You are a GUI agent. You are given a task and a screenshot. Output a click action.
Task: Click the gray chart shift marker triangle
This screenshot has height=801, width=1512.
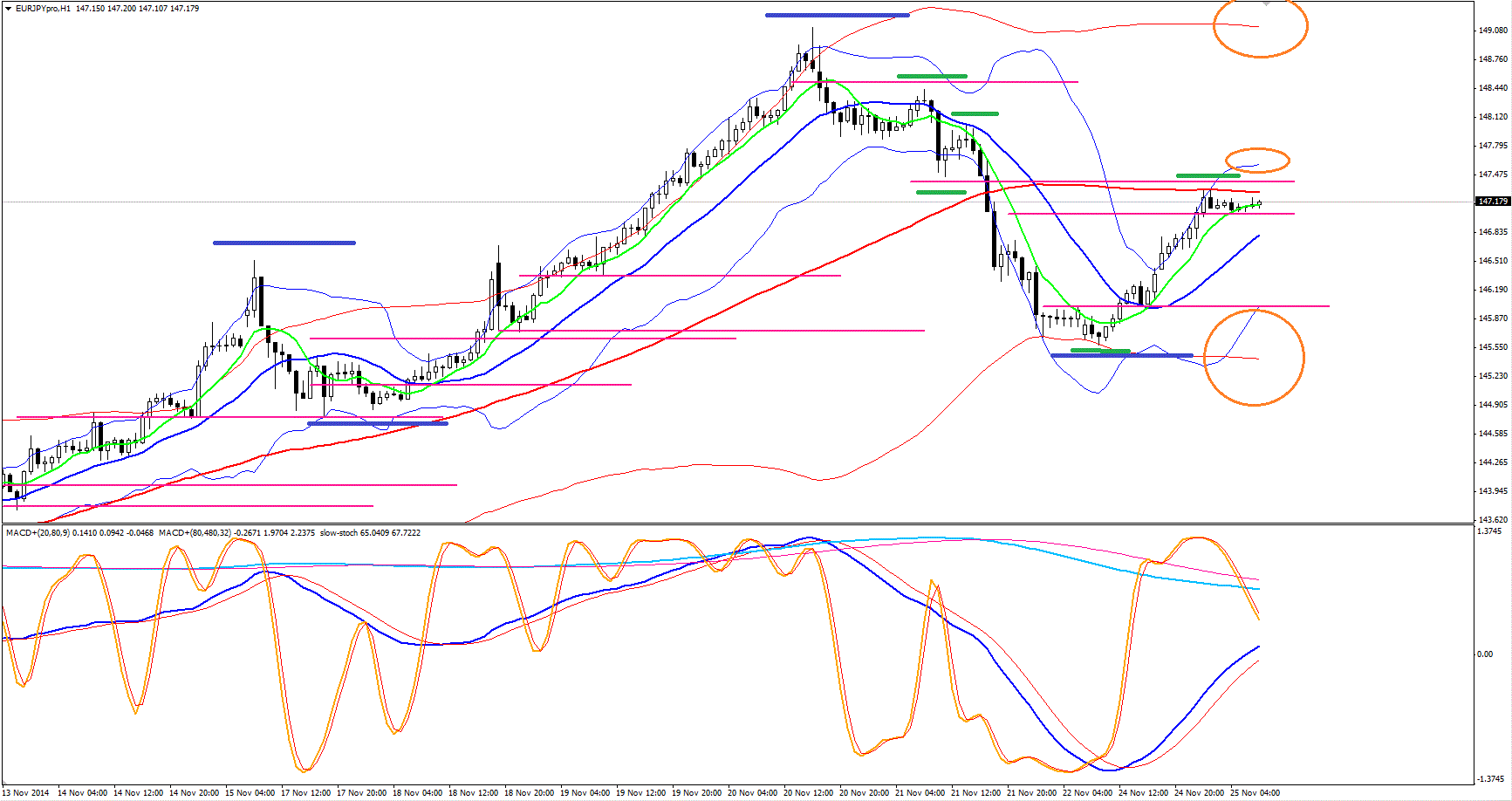pos(1267,3)
